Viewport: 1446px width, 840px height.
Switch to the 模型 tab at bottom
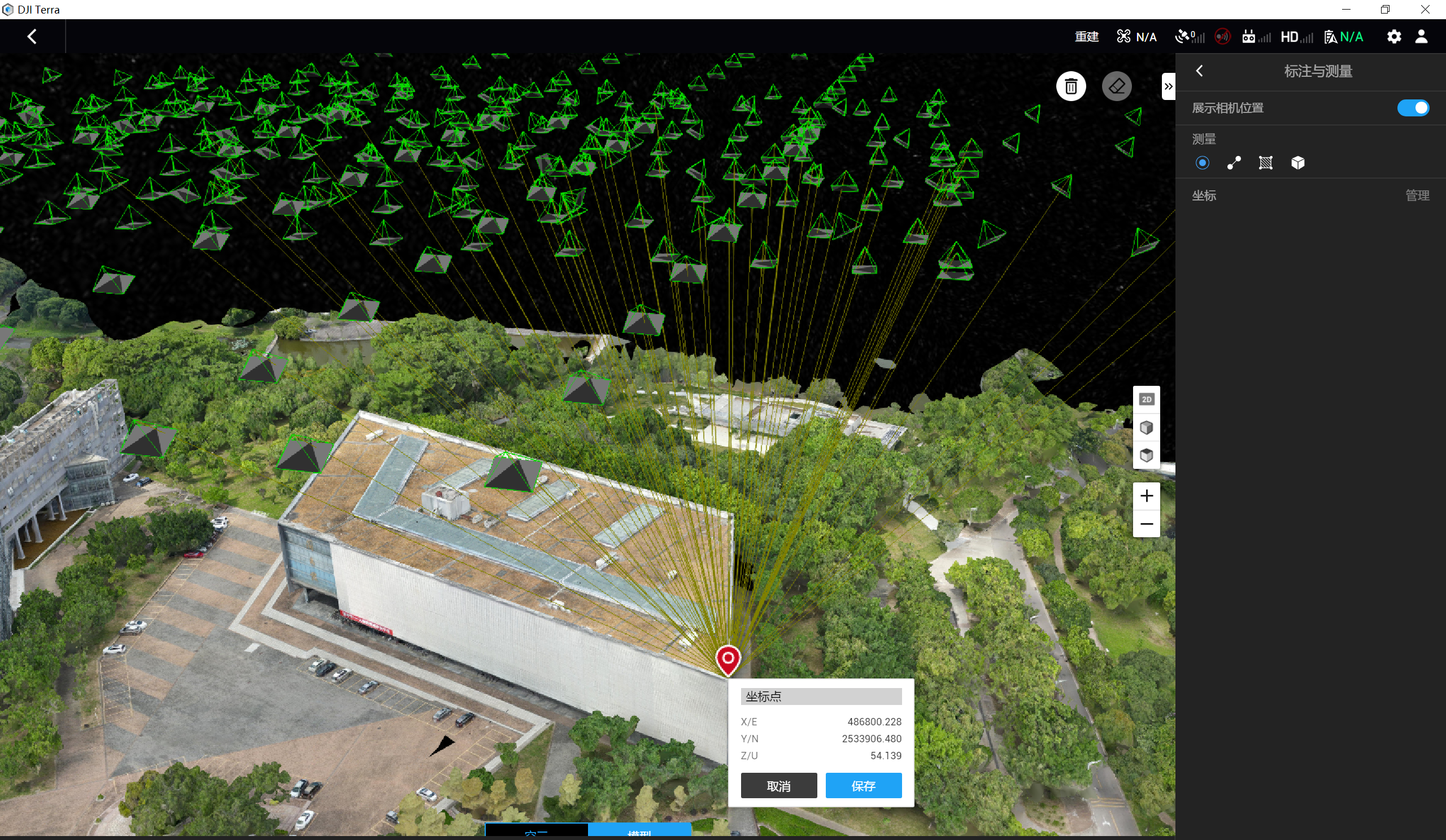pyautogui.click(x=639, y=833)
